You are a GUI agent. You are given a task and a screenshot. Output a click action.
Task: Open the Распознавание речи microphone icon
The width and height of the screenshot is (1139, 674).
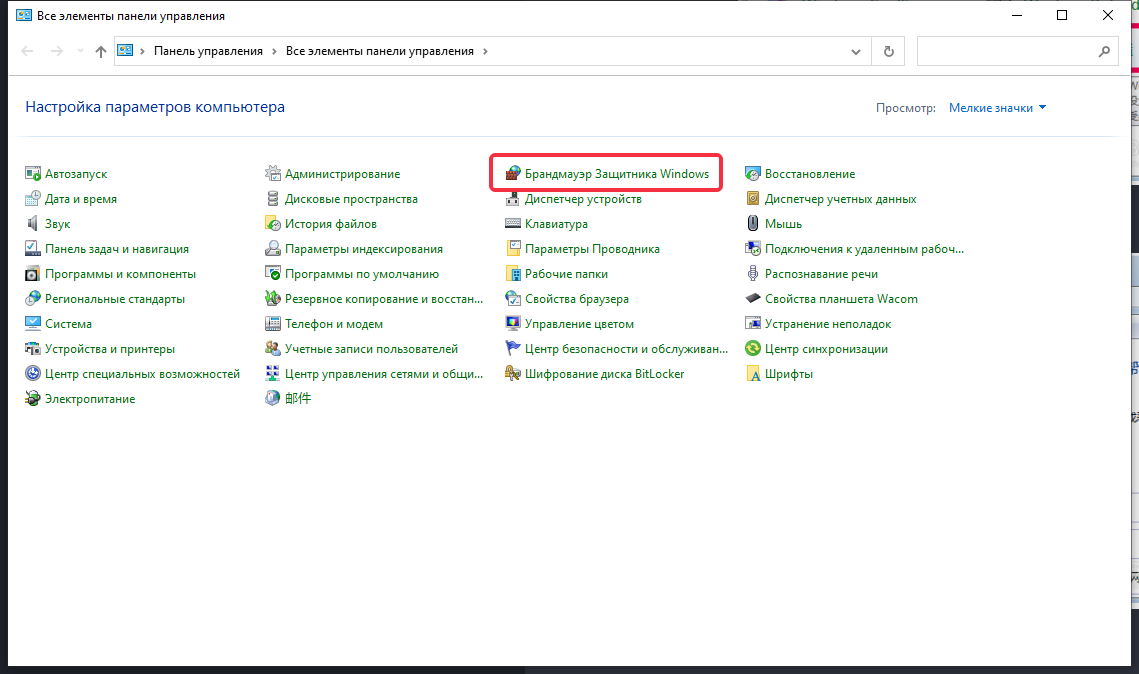pos(753,274)
